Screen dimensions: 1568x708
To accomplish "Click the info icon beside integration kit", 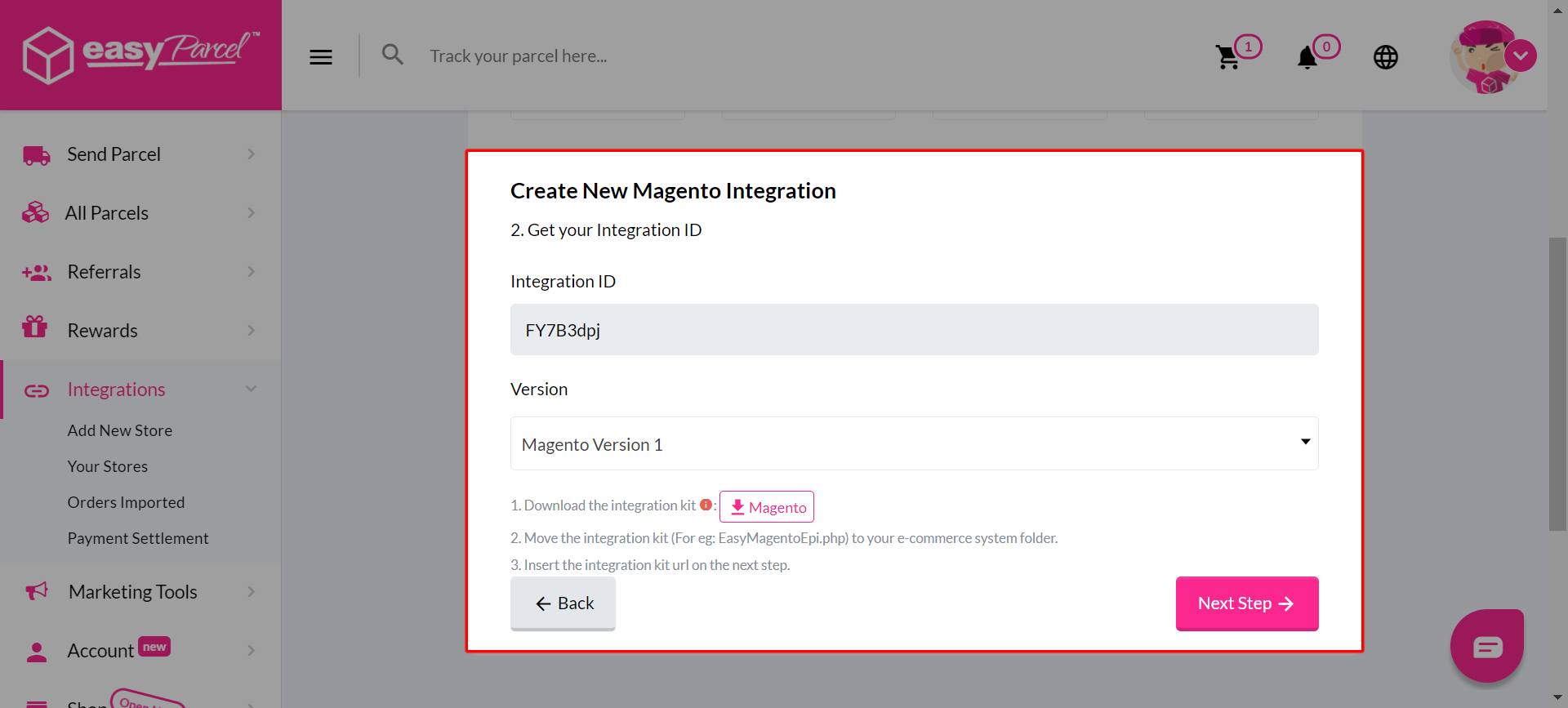I will 706,505.
